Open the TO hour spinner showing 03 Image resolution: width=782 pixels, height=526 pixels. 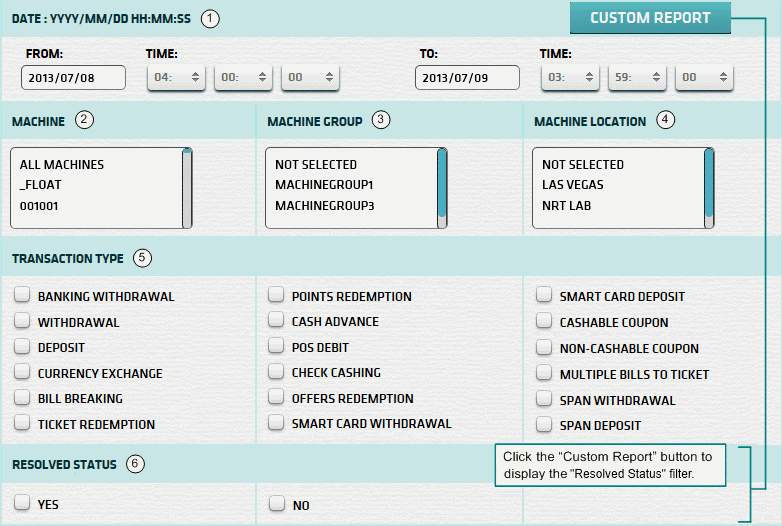coord(570,78)
